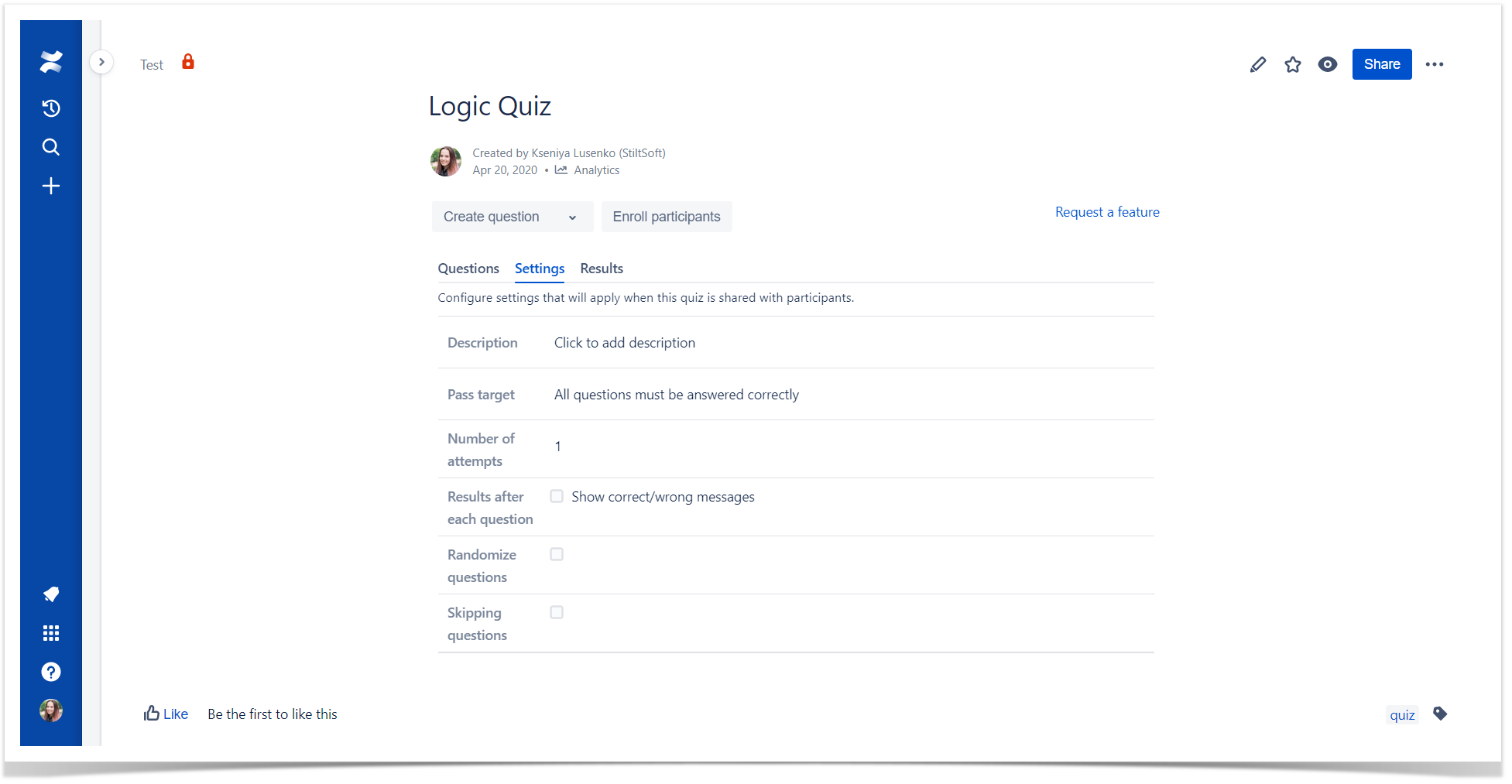
Task: Edit the Pass target value
Action: (677, 395)
